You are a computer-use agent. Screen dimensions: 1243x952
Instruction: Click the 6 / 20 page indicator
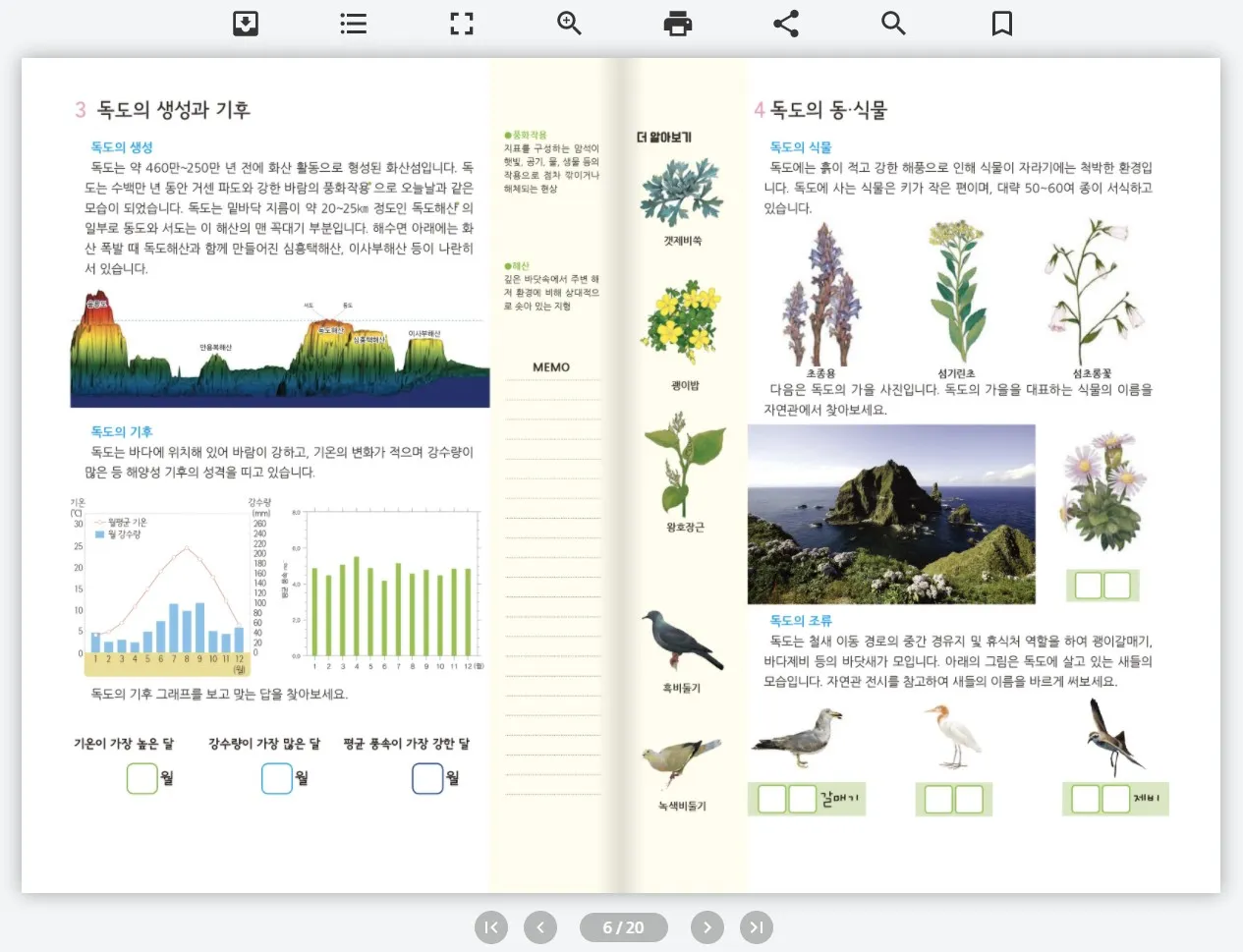pos(624,927)
